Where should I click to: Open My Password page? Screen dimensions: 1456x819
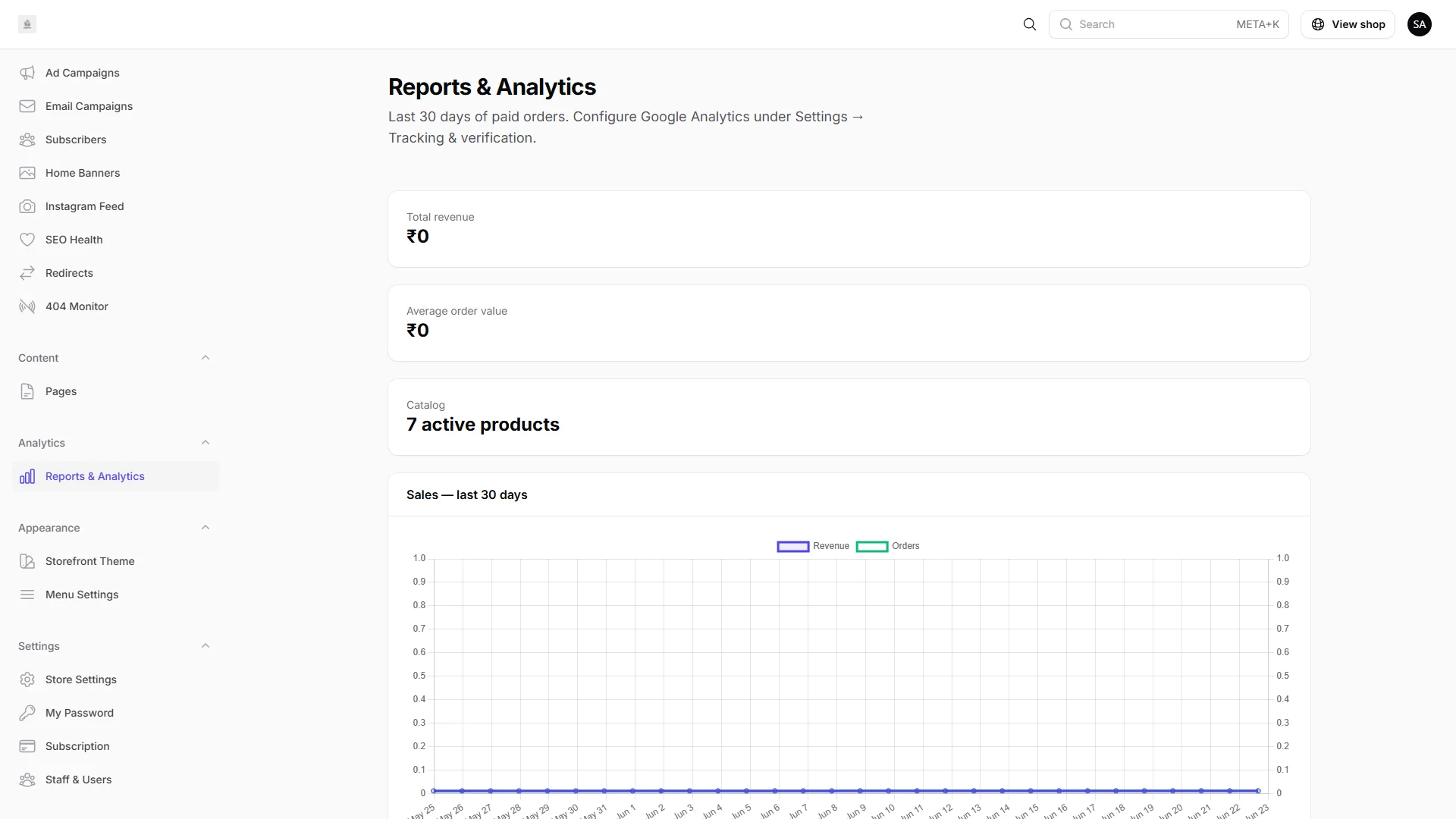click(x=115, y=713)
